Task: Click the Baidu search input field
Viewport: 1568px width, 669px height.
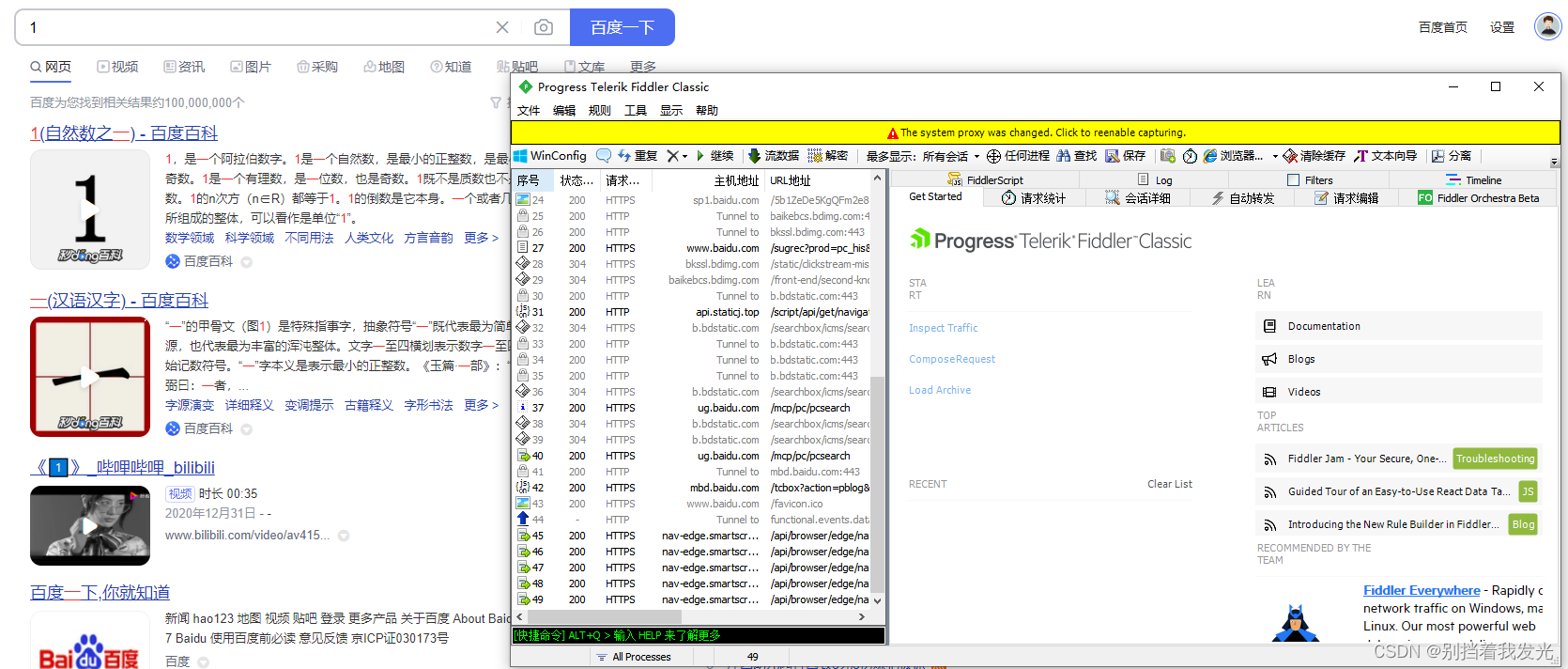Action: point(254,27)
